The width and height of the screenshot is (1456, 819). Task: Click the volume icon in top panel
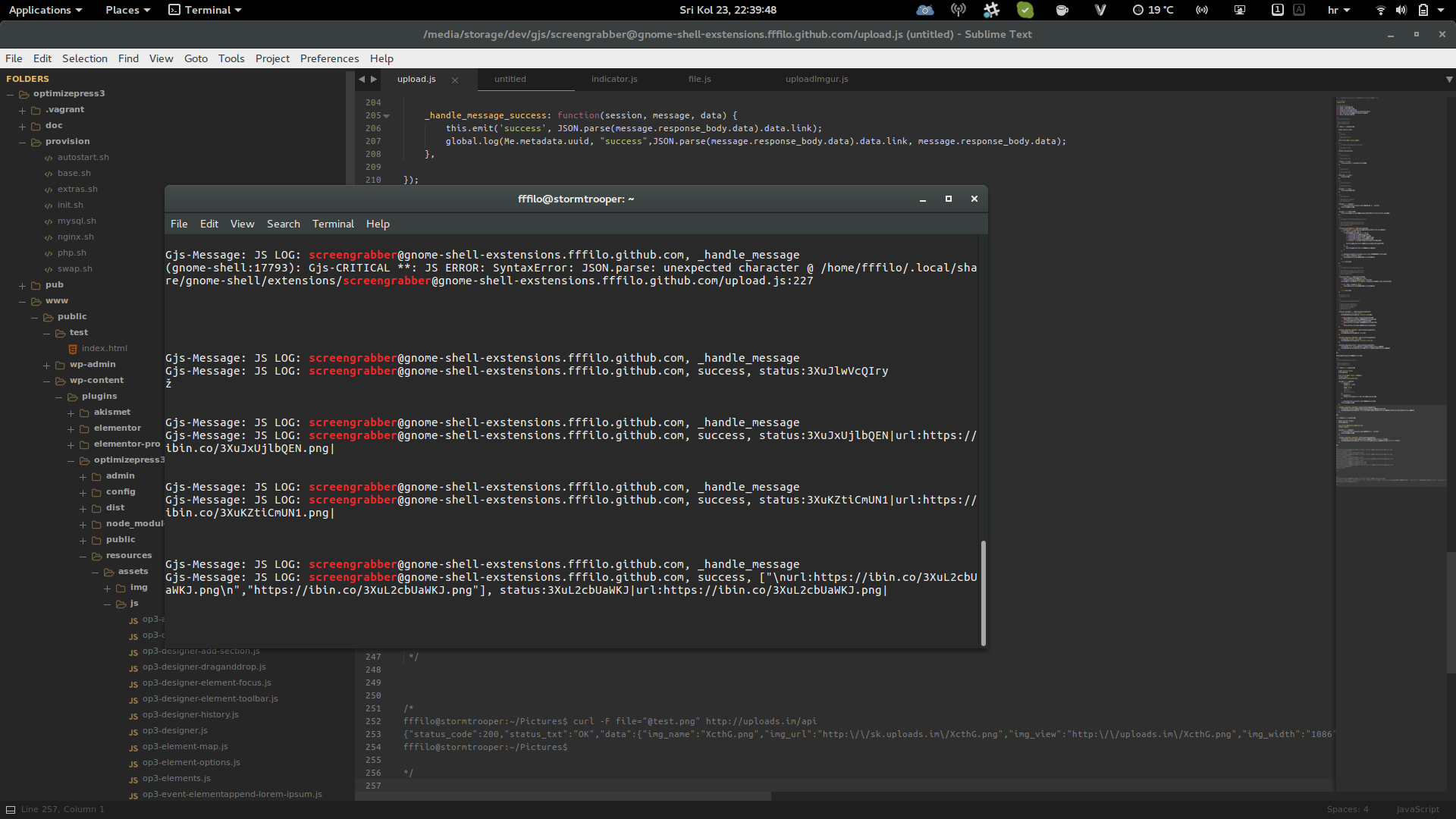(1401, 10)
